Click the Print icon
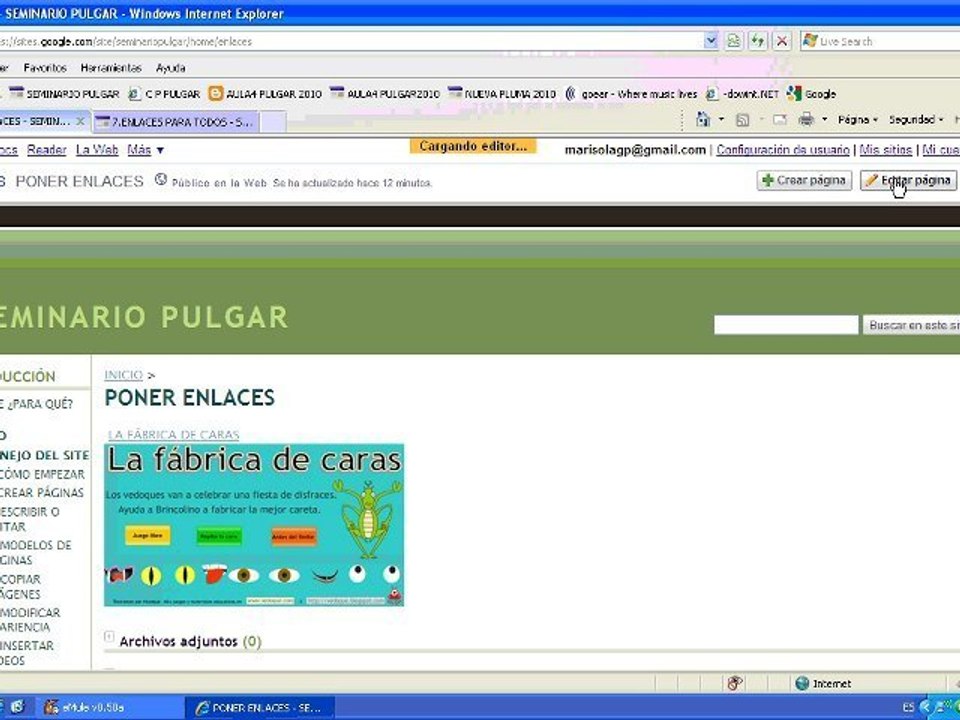 click(806, 119)
